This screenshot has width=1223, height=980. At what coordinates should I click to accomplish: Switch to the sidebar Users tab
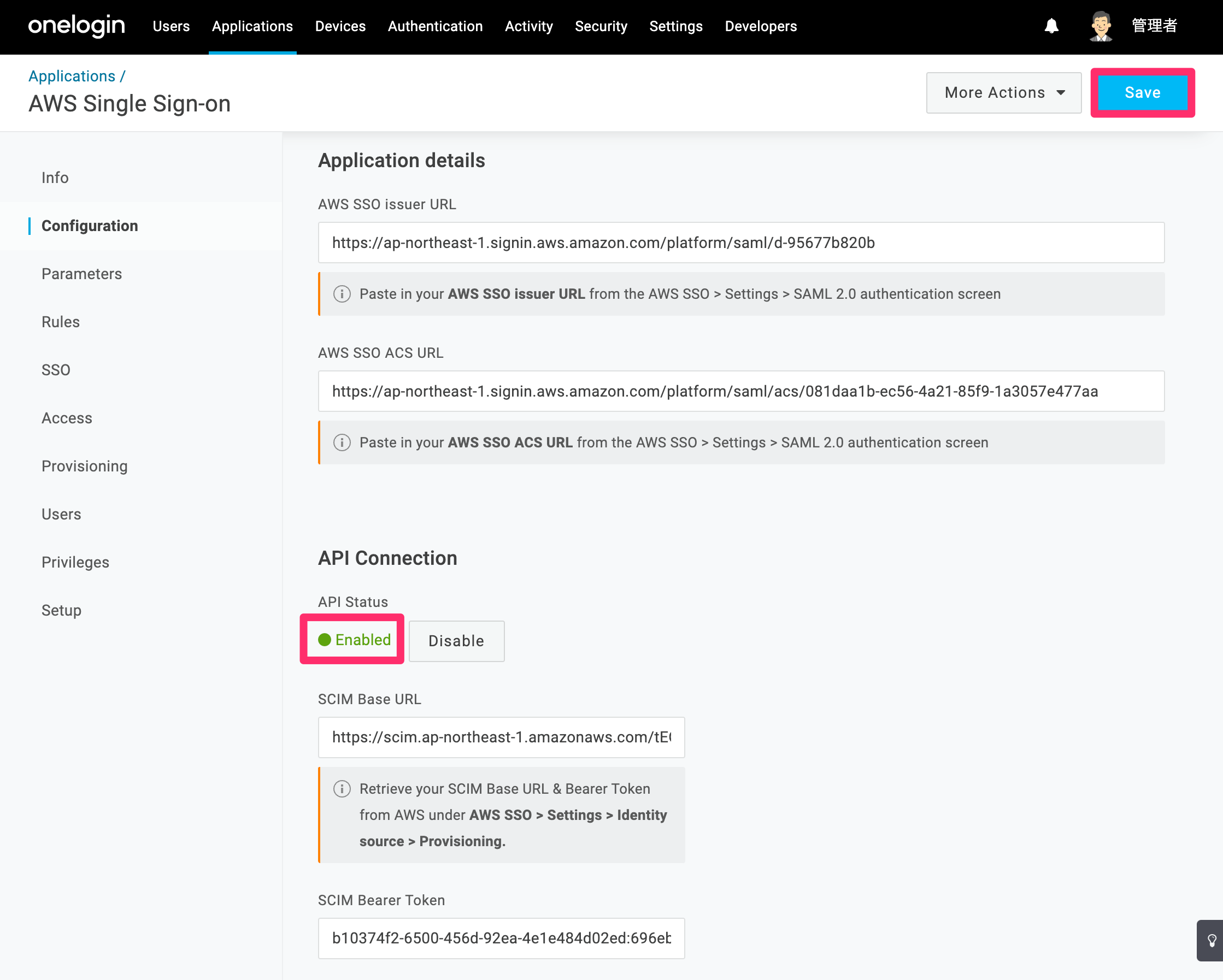click(61, 515)
